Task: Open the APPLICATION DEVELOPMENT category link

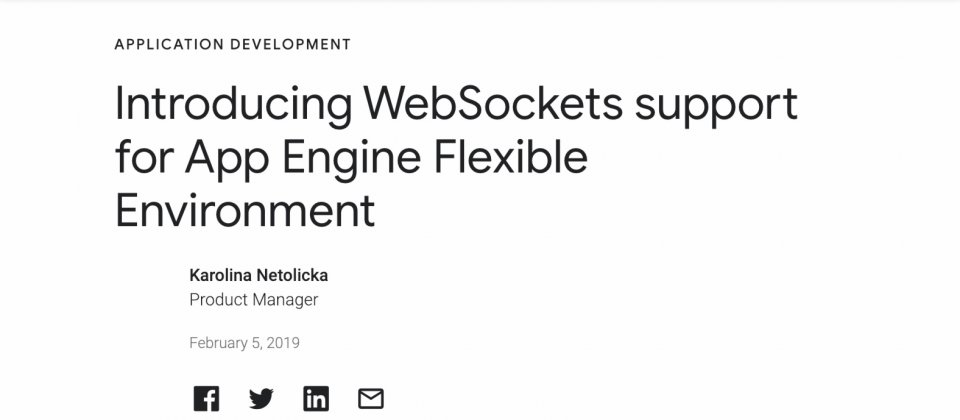Action: click(233, 44)
